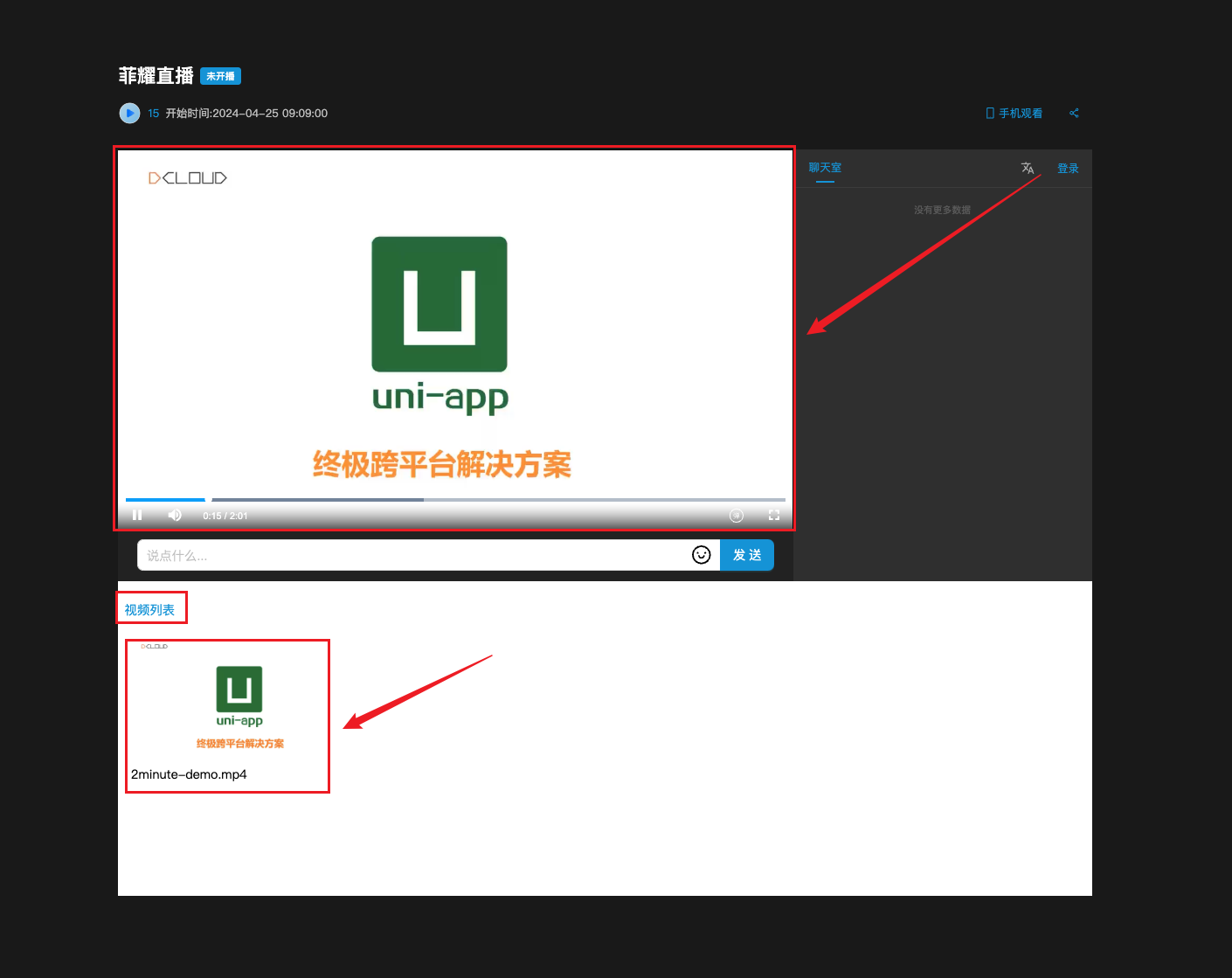Click the 登录 login link

click(x=1068, y=168)
